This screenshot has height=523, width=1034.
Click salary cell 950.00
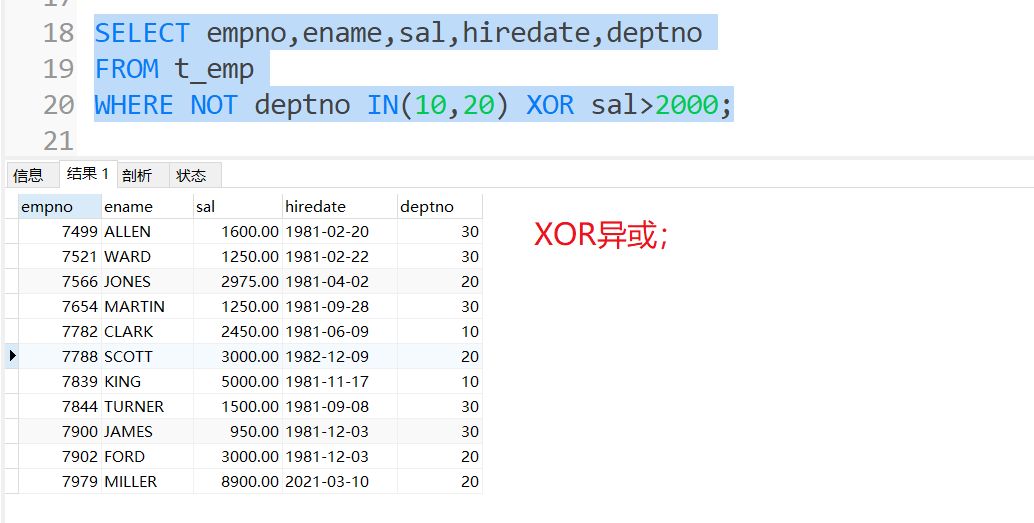(238, 432)
